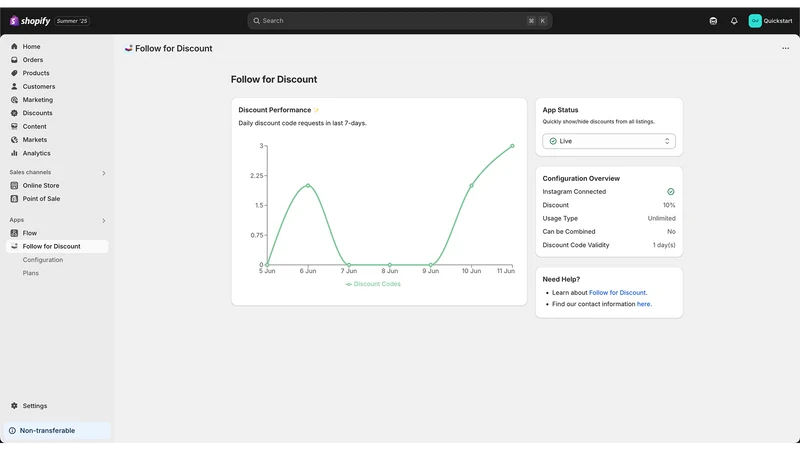The height and width of the screenshot is (450, 800).
Task: Click the Usage Type Unlimited value
Action: [661, 218]
